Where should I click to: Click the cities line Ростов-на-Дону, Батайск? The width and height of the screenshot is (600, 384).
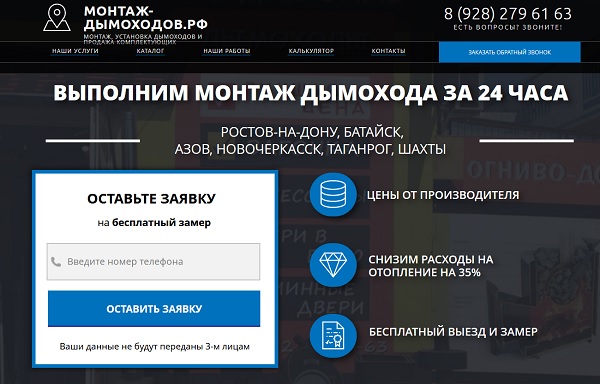pos(312,132)
